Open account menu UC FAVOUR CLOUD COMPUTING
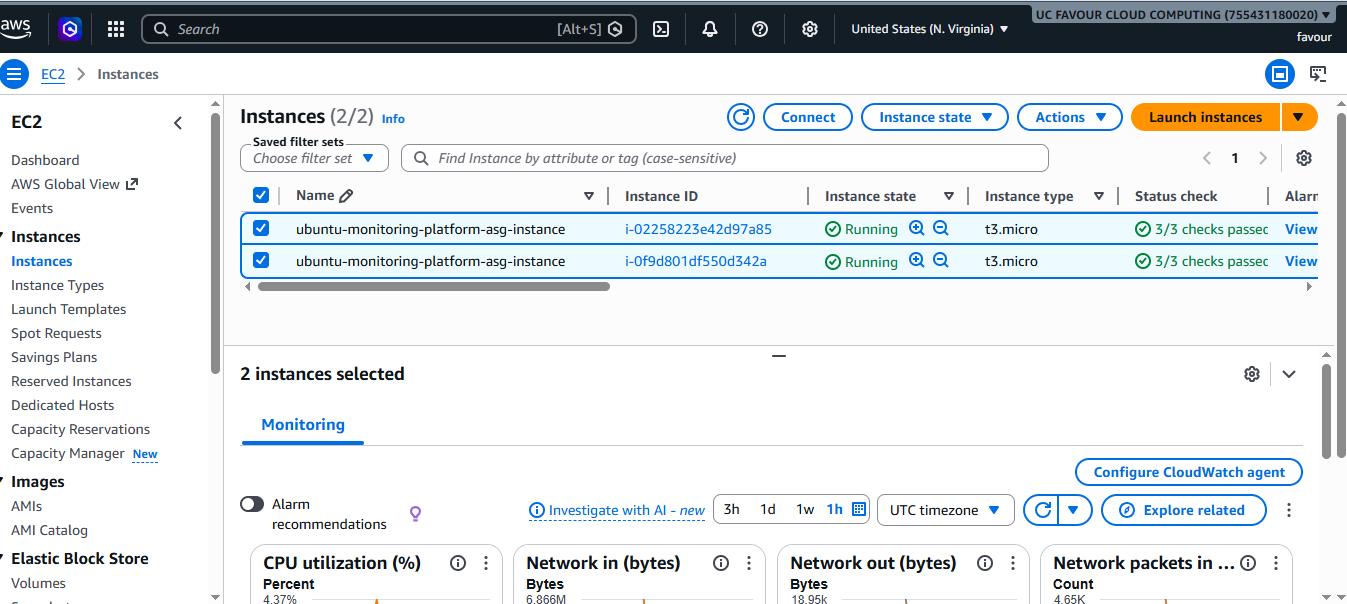 click(x=1183, y=15)
